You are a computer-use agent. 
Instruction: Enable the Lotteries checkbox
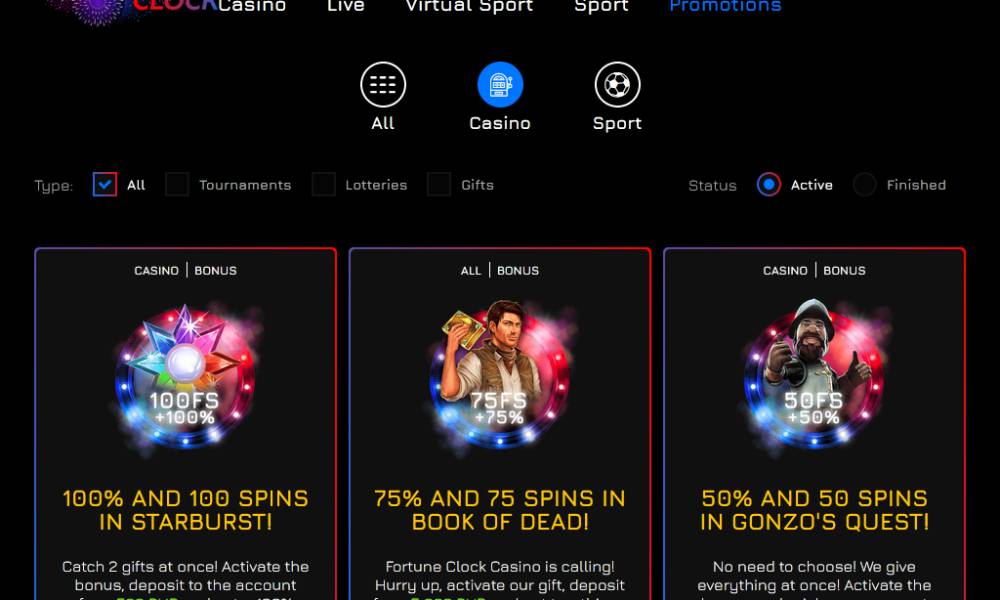click(x=323, y=184)
